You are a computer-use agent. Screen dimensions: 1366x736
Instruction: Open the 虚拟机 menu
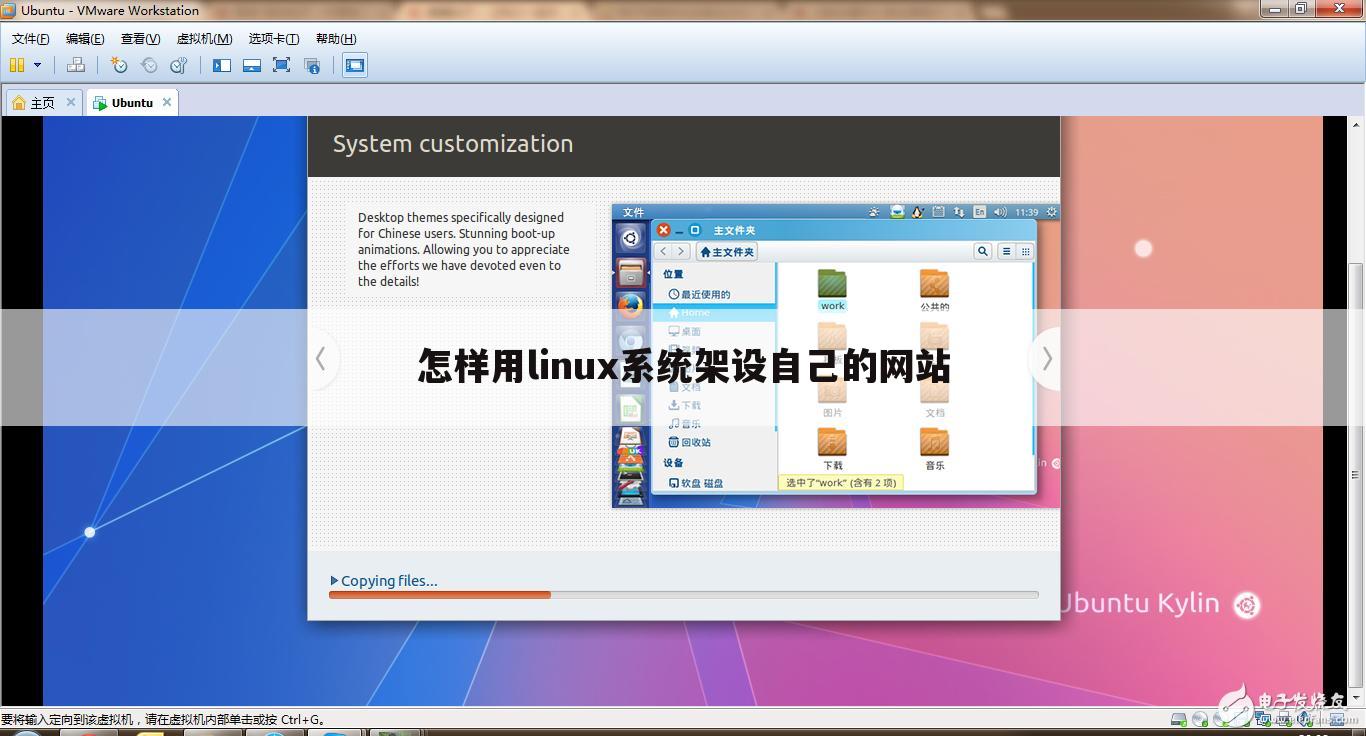click(204, 38)
